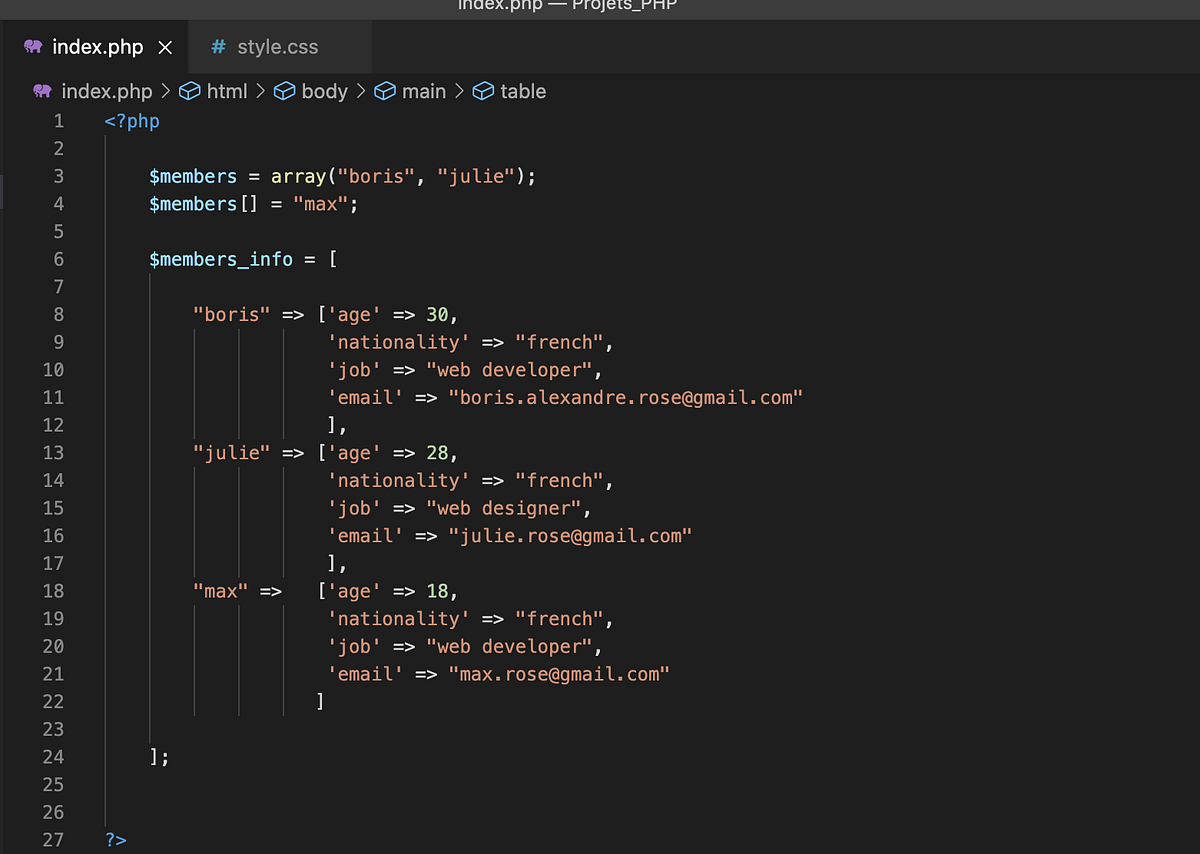The image size is (1200, 854).
Task: Expand the main element in the breadcrumb
Action: [424, 91]
